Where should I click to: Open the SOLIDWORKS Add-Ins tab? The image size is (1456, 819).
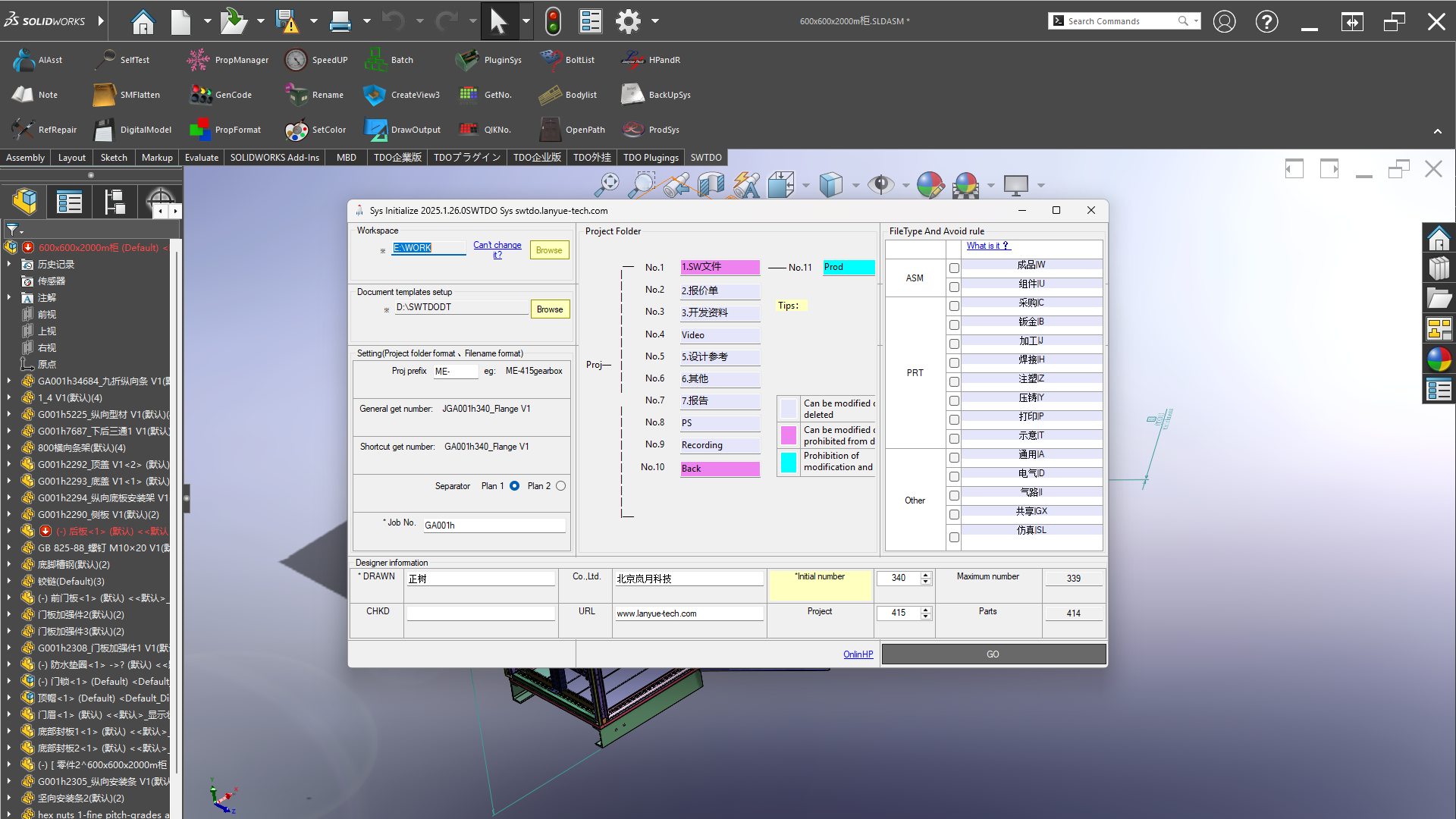point(275,158)
